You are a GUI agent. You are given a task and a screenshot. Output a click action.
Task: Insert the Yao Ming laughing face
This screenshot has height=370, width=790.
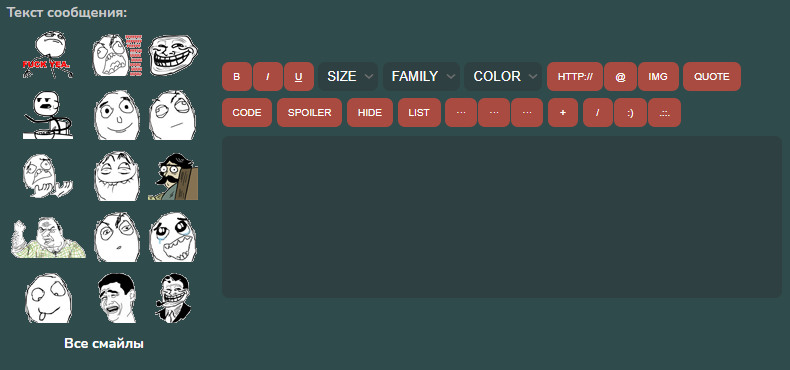pyautogui.click(x=117, y=298)
